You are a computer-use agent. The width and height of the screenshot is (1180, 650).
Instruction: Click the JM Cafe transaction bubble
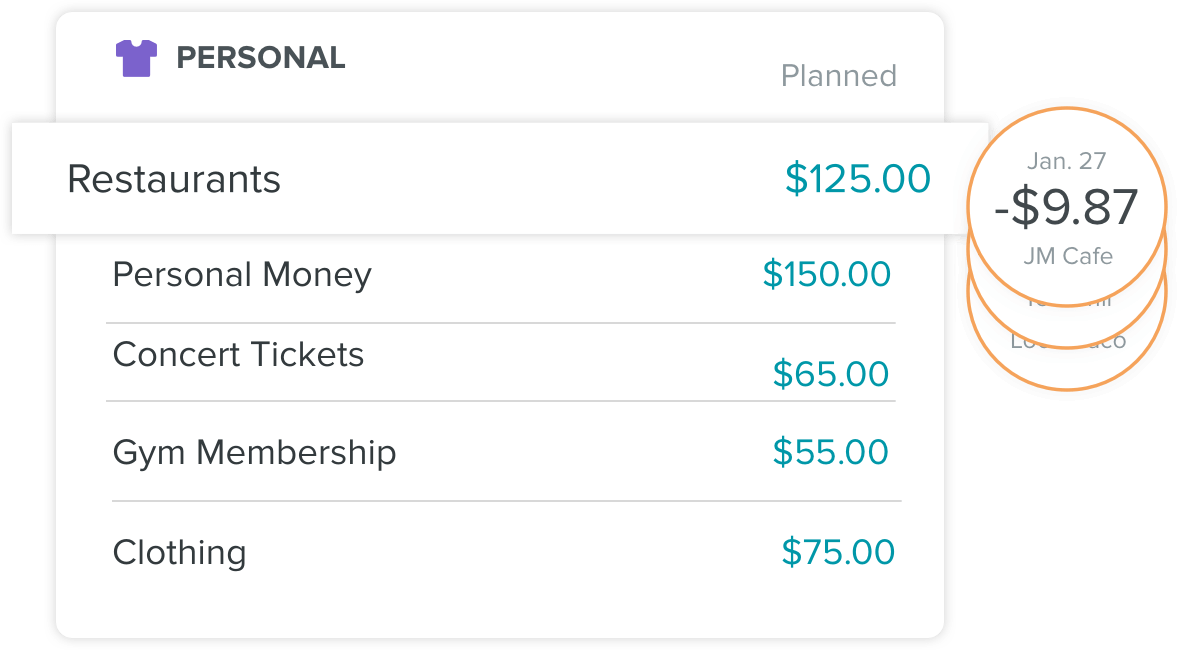click(x=1066, y=207)
